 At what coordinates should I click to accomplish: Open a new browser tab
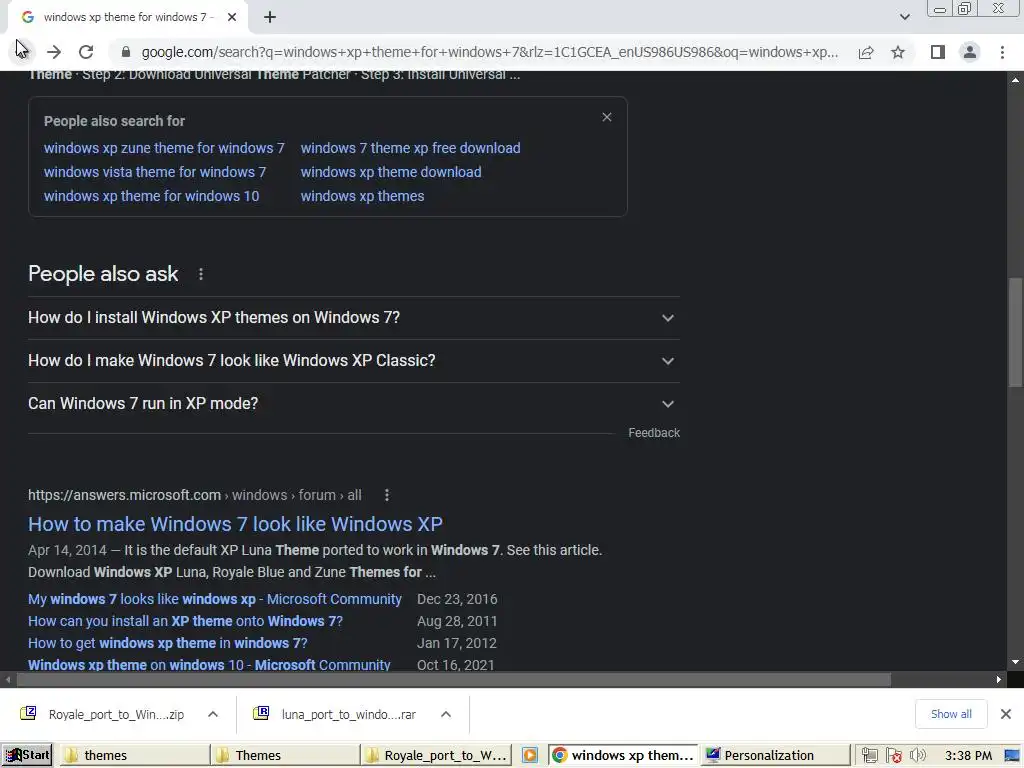coord(270,18)
